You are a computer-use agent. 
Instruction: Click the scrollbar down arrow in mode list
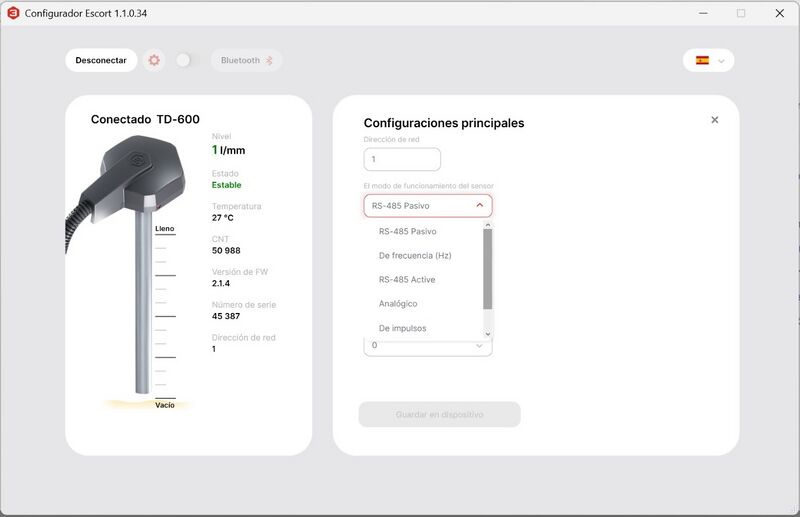[488, 334]
